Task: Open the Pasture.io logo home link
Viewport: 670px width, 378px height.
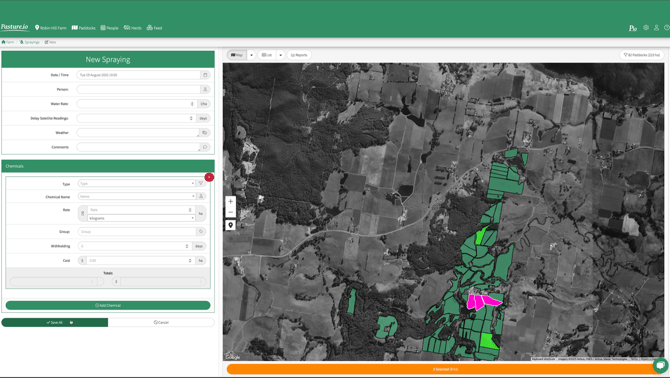Action: click(x=15, y=27)
